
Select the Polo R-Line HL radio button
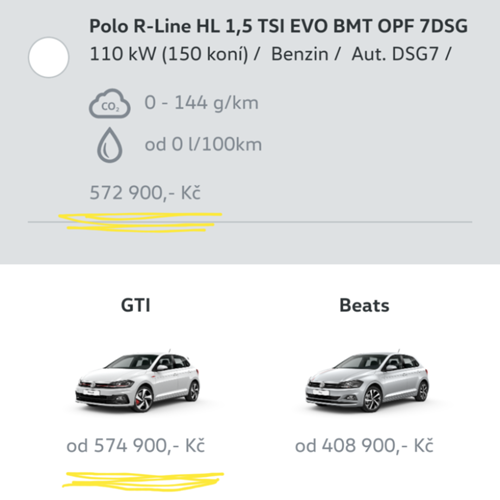click(49, 57)
